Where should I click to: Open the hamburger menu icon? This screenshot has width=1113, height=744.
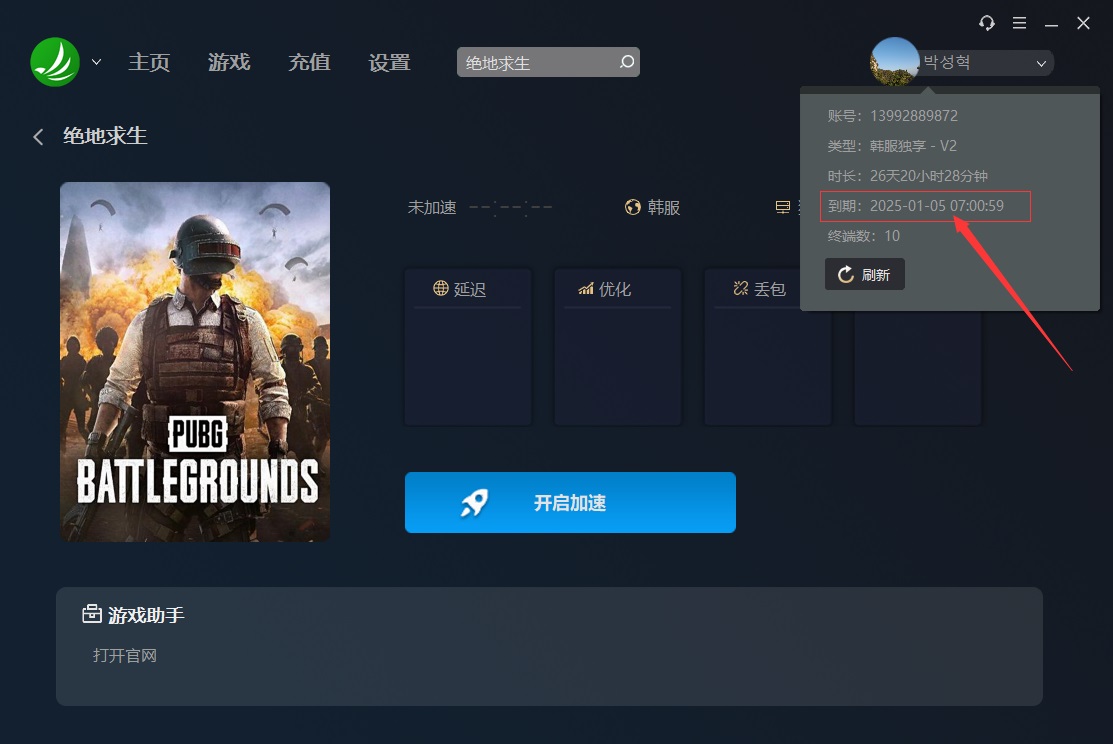click(1019, 23)
